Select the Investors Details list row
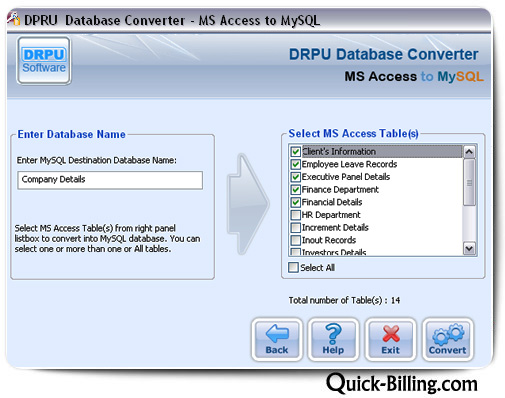The width and height of the screenshot is (505, 398). [376, 252]
